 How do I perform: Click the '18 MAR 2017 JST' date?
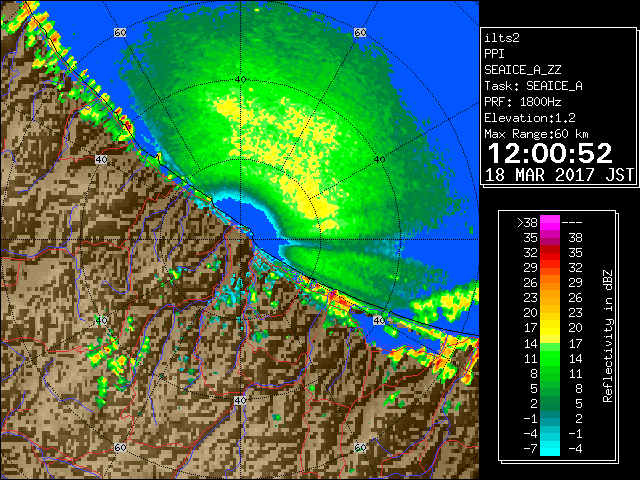pos(559,175)
